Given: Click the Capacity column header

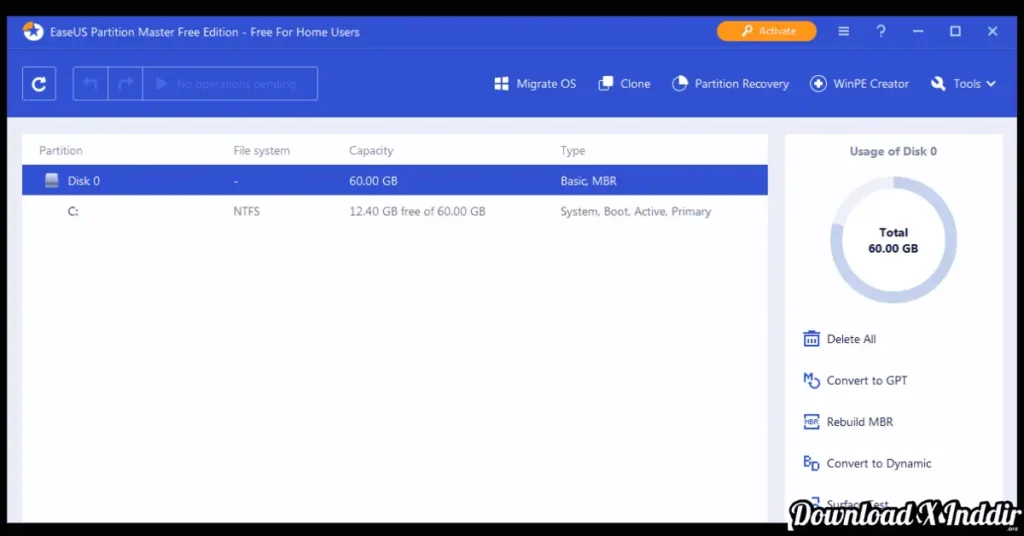Looking at the screenshot, I should click(371, 150).
